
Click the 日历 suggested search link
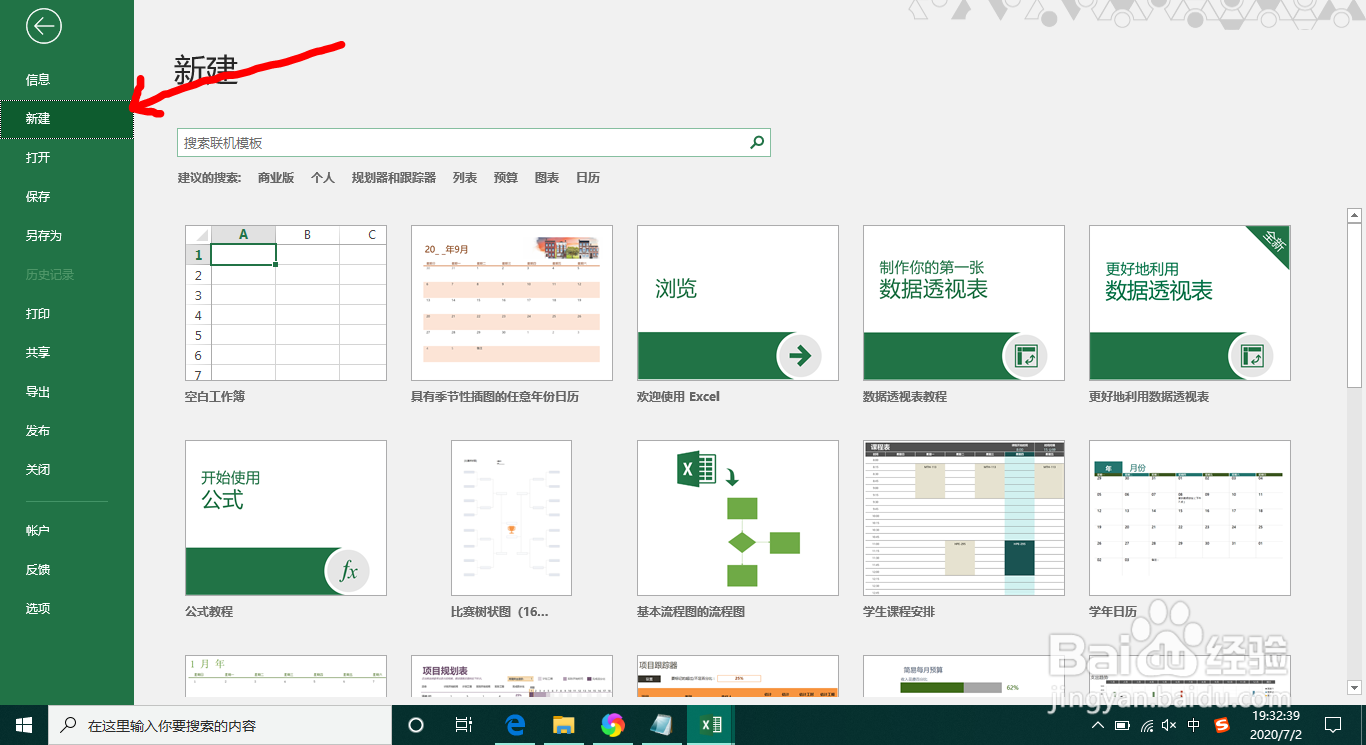tap(587, 177)
